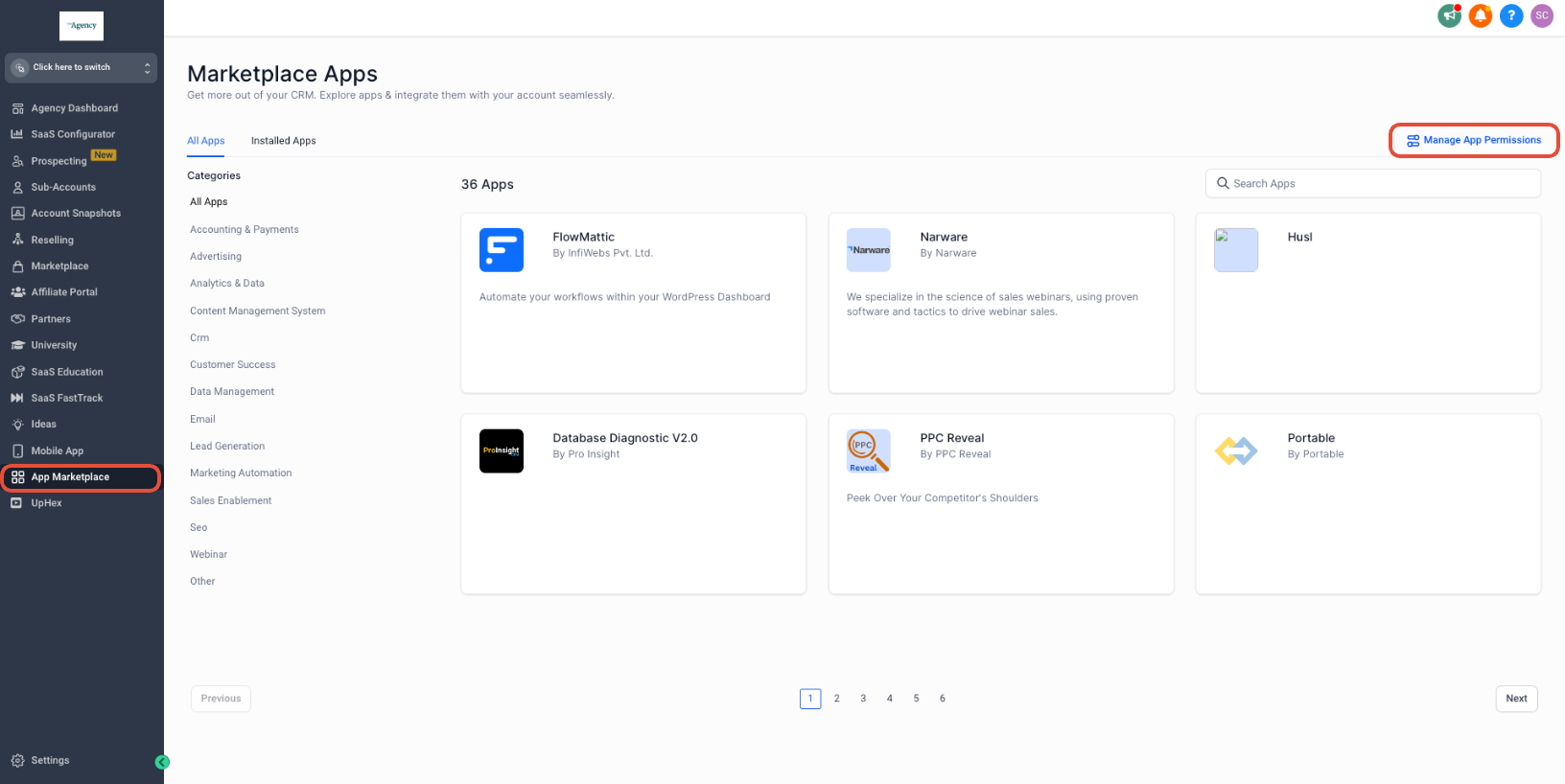Open the SC user profile avatar
Viewport: 1565px width, 784px height.
(x=1542, y=15)
